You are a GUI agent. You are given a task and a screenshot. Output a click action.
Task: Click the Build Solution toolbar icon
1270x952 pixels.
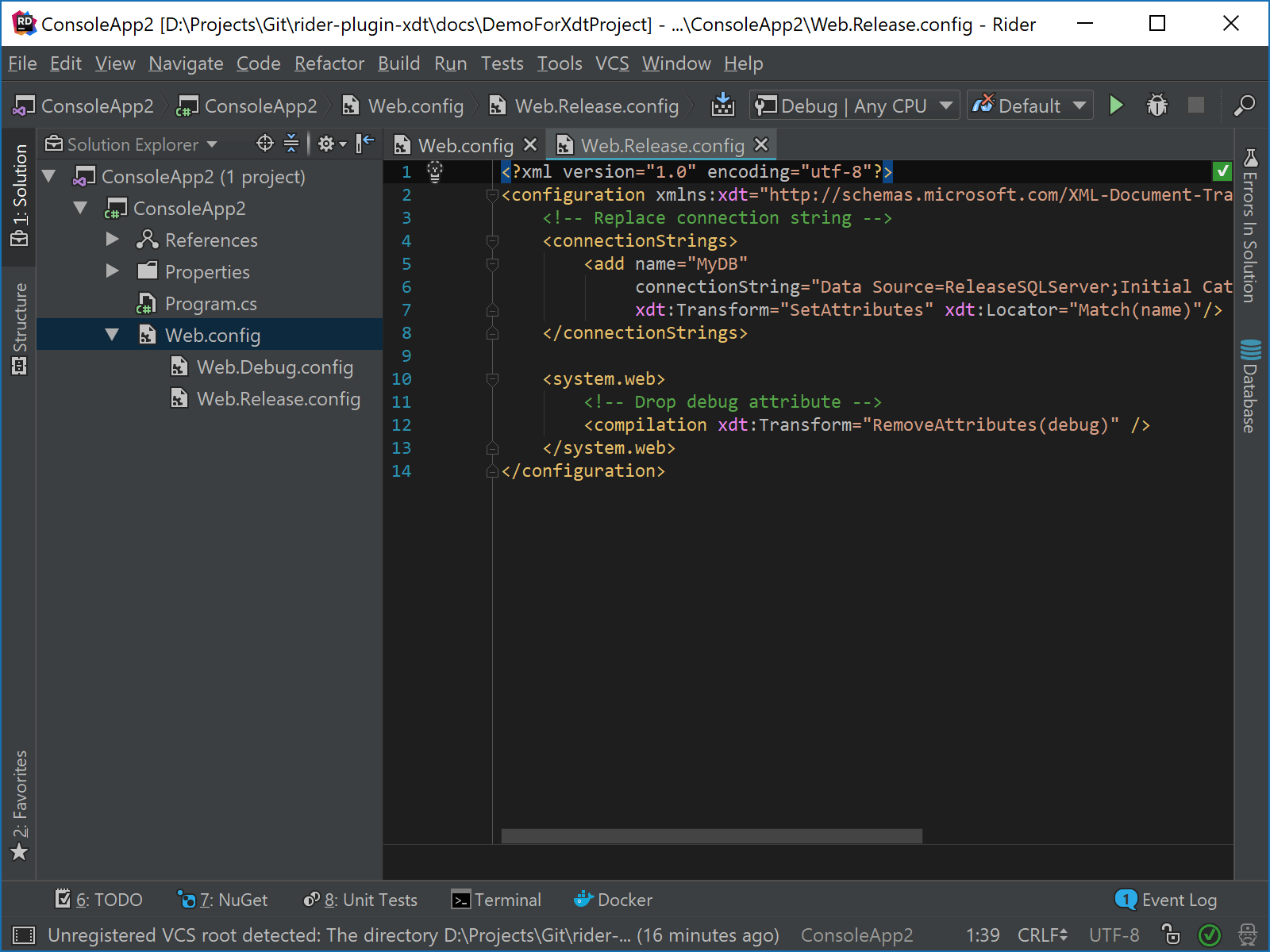722,105
